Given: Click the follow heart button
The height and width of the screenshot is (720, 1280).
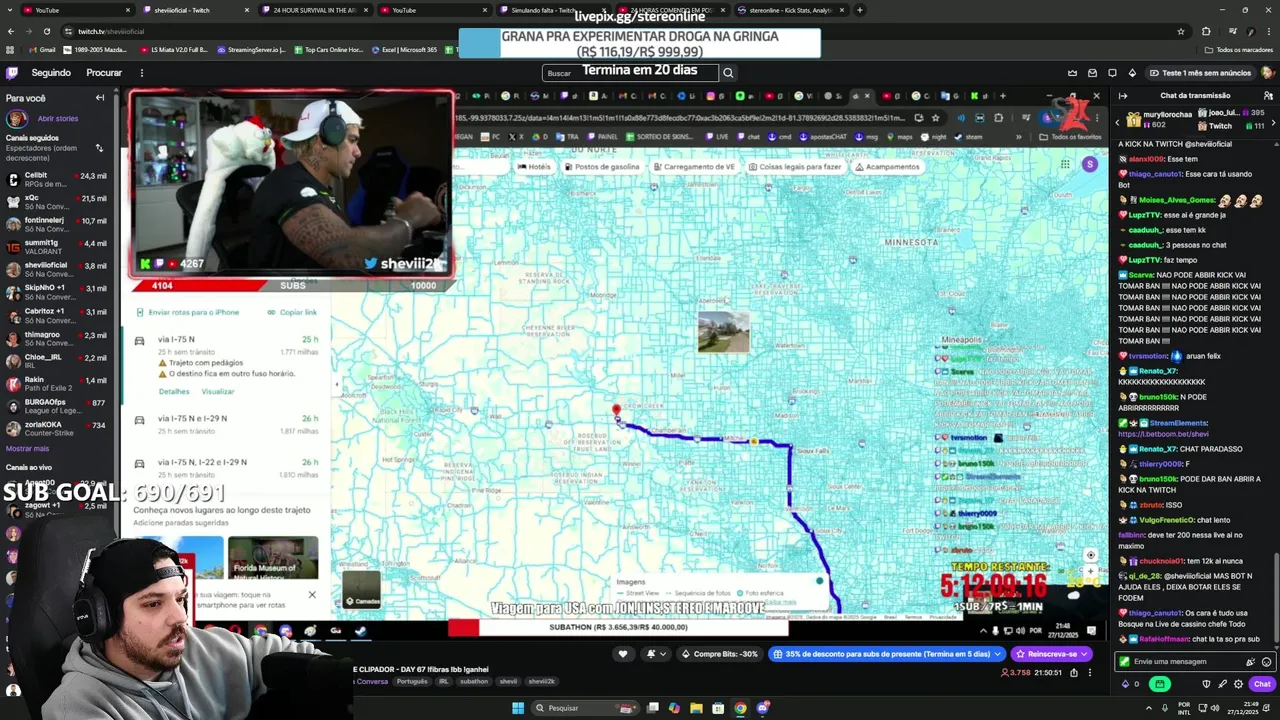Looking at the screenshot, I should tap(623, 654).
